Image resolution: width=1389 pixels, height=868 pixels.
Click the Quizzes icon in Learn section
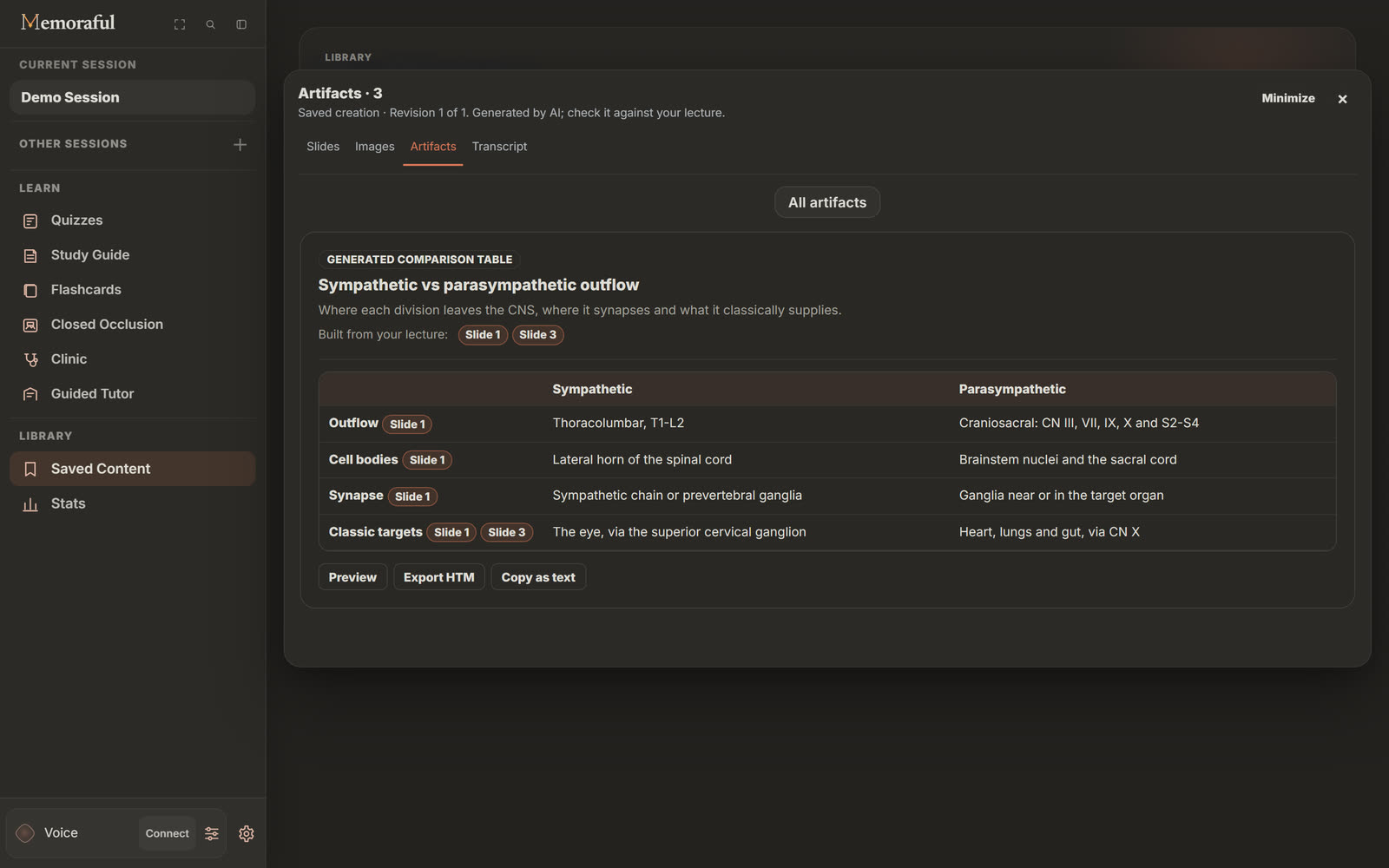point(30,220)
